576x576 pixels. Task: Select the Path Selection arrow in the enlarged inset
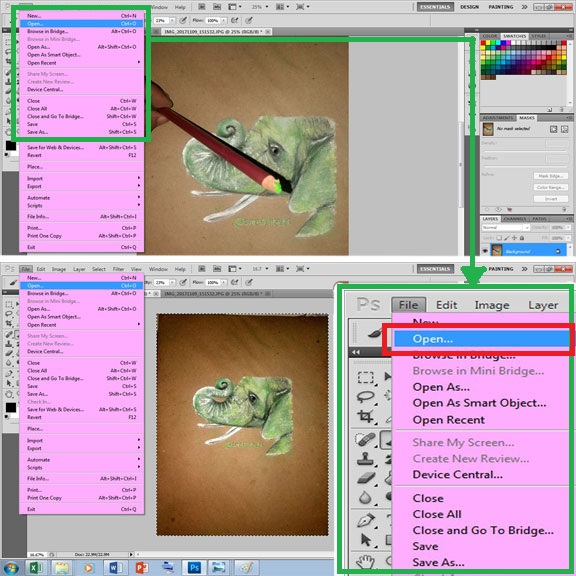coord(366,540)
